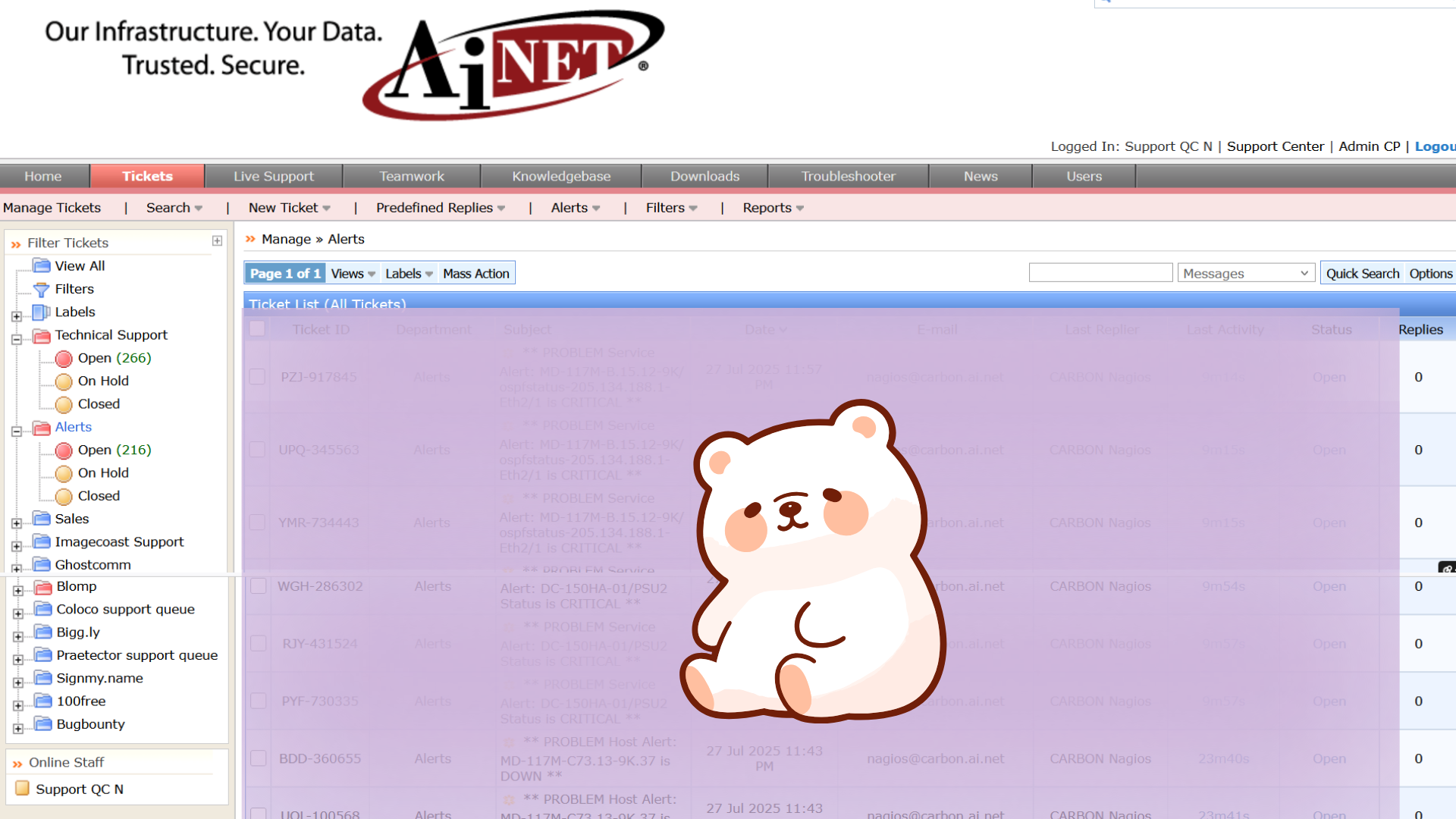Tick the checkbox for ticket PZJ-917845
The width and height of the screenshot is (1456, 819).
point(257,377)
